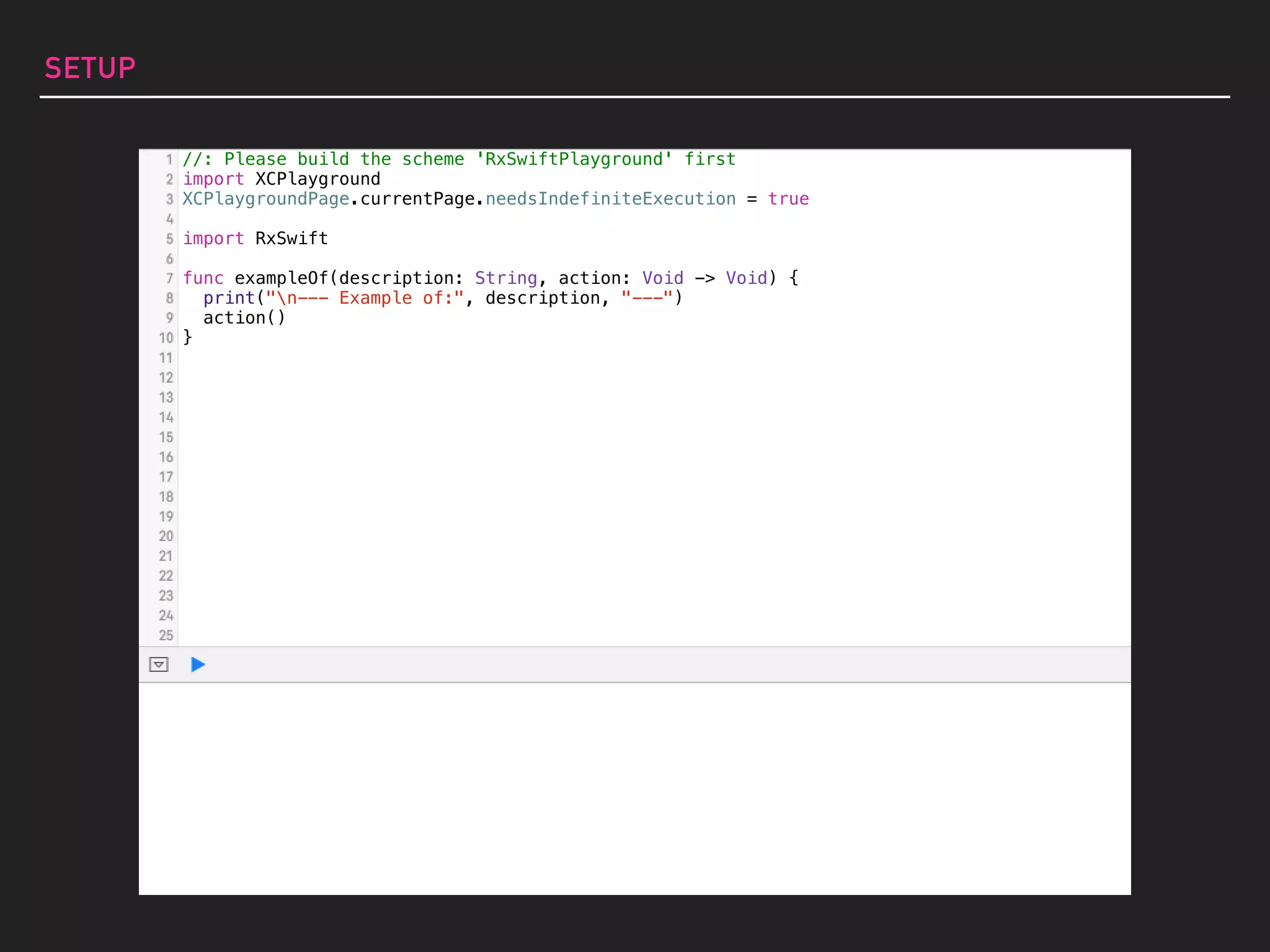Viewport: 1270px width, 952px height.
Task: Click the 'import RxSwift' statement
Action: [255, 239]
